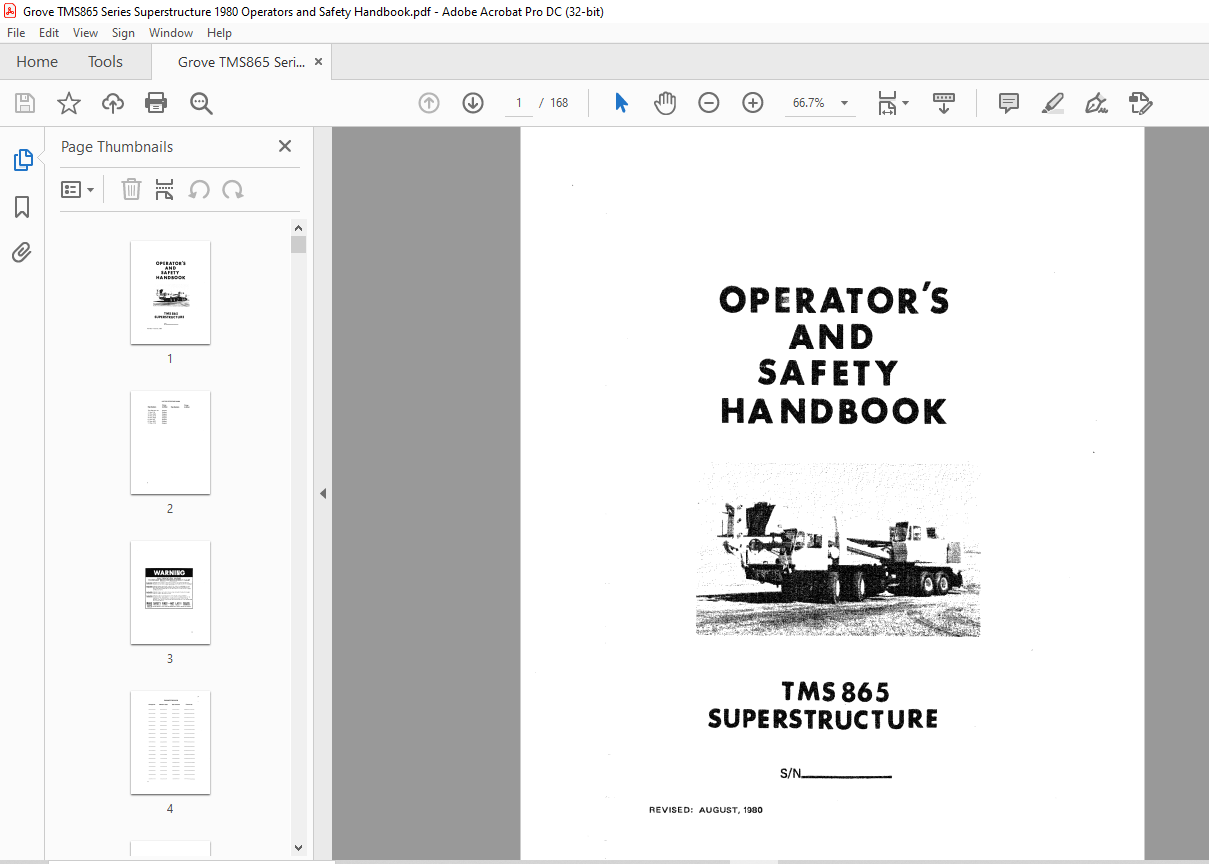Screen dimensions: 1209x864
Task: Open Bookmarks sidebar panel
Action: [22, 207]
